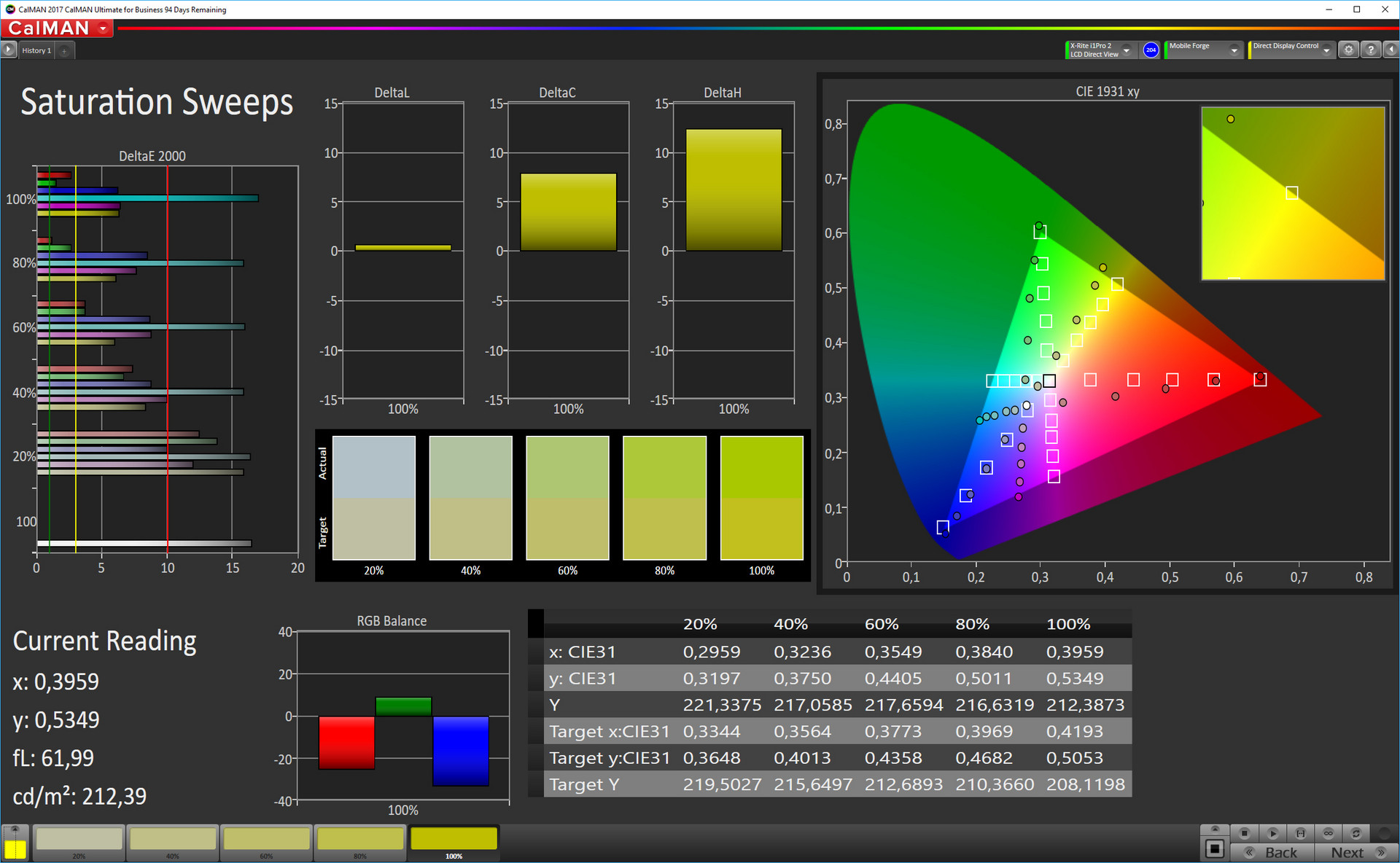The width and height of the screenshot is (1400, 863).
Task: Click the blue 204 meter indicator
Action: click(x=1151, y=50)
